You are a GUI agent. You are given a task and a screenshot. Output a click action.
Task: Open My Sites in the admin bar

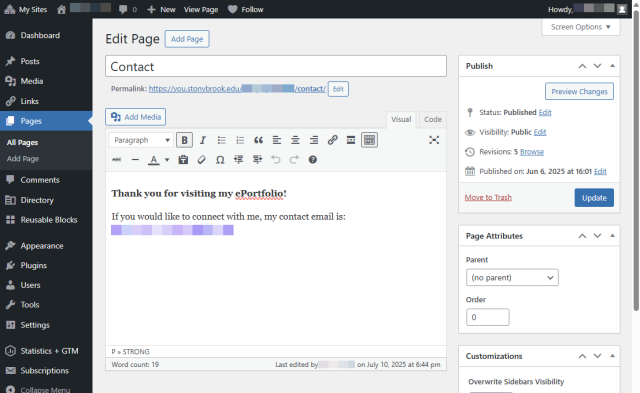(x=26, y=9)
